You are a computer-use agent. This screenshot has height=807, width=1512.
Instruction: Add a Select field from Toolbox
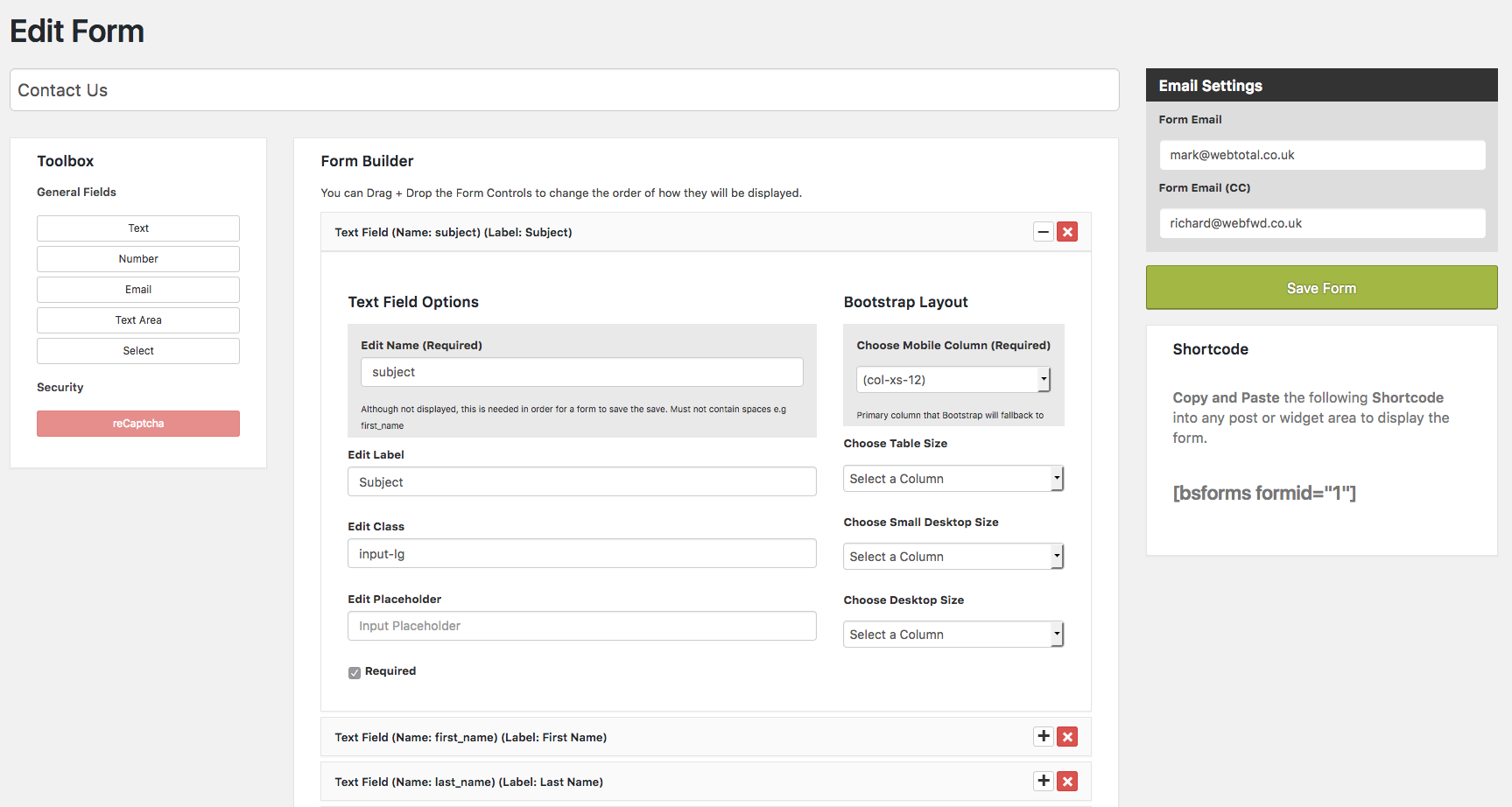(x=138, y=351)
